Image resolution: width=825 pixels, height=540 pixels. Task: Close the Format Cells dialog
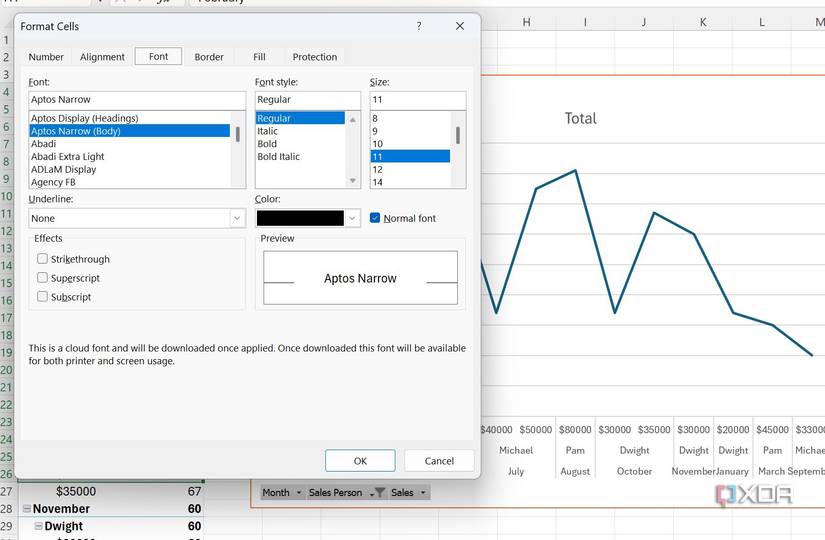point(460,26)
